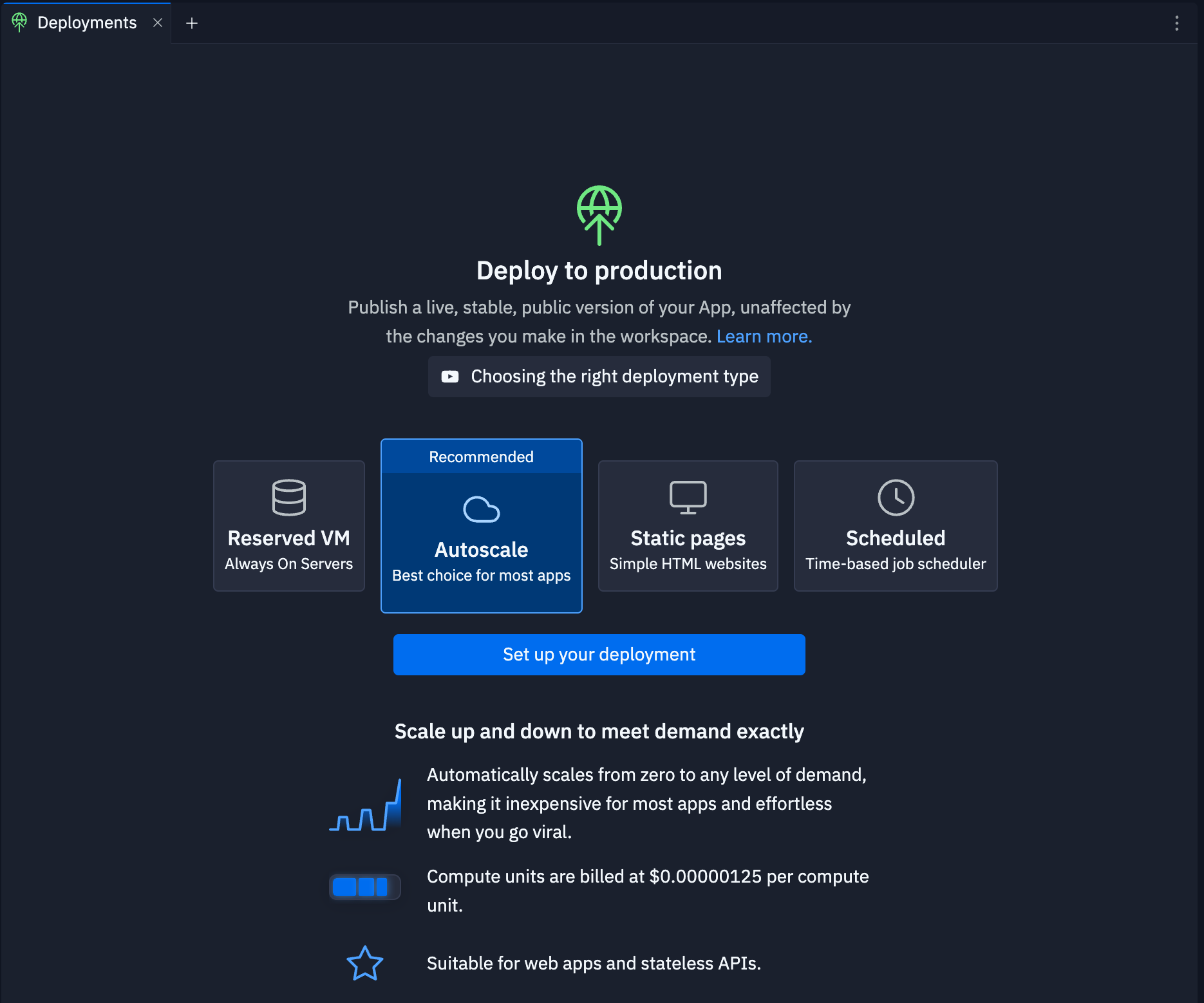Click the Autoscale cloud icon

click(x=481, y=509)
